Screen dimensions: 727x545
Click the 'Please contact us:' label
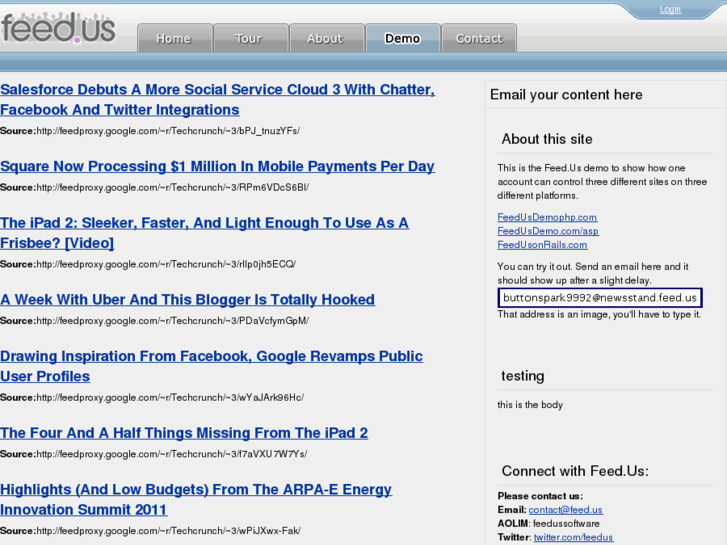pos(540,496)
